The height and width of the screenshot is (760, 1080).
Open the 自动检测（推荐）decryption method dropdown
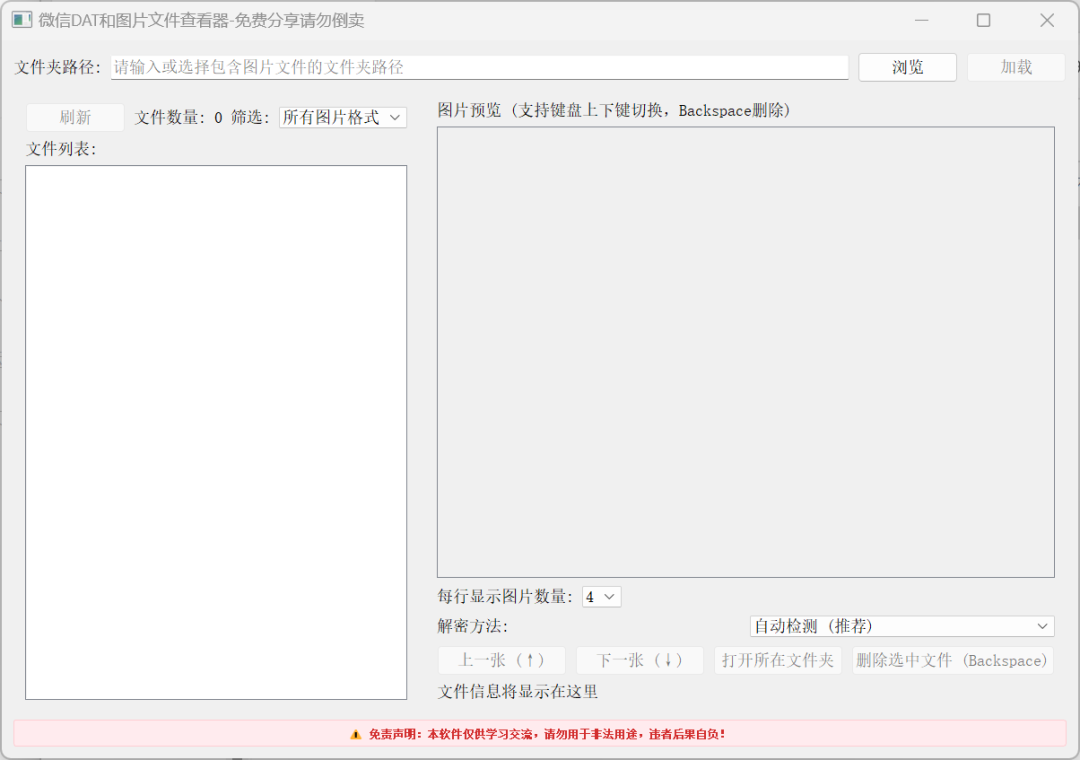tap(900, 626)
